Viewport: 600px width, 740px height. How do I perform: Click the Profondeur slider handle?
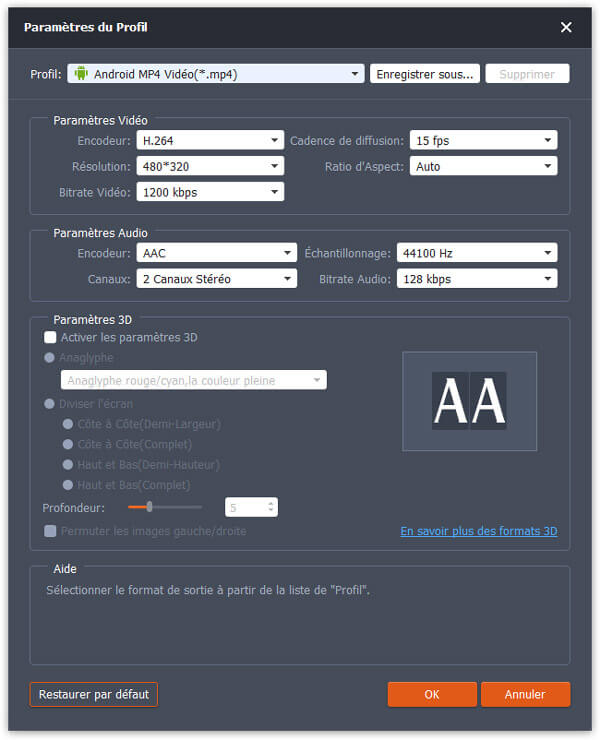[x=149, y=507]
